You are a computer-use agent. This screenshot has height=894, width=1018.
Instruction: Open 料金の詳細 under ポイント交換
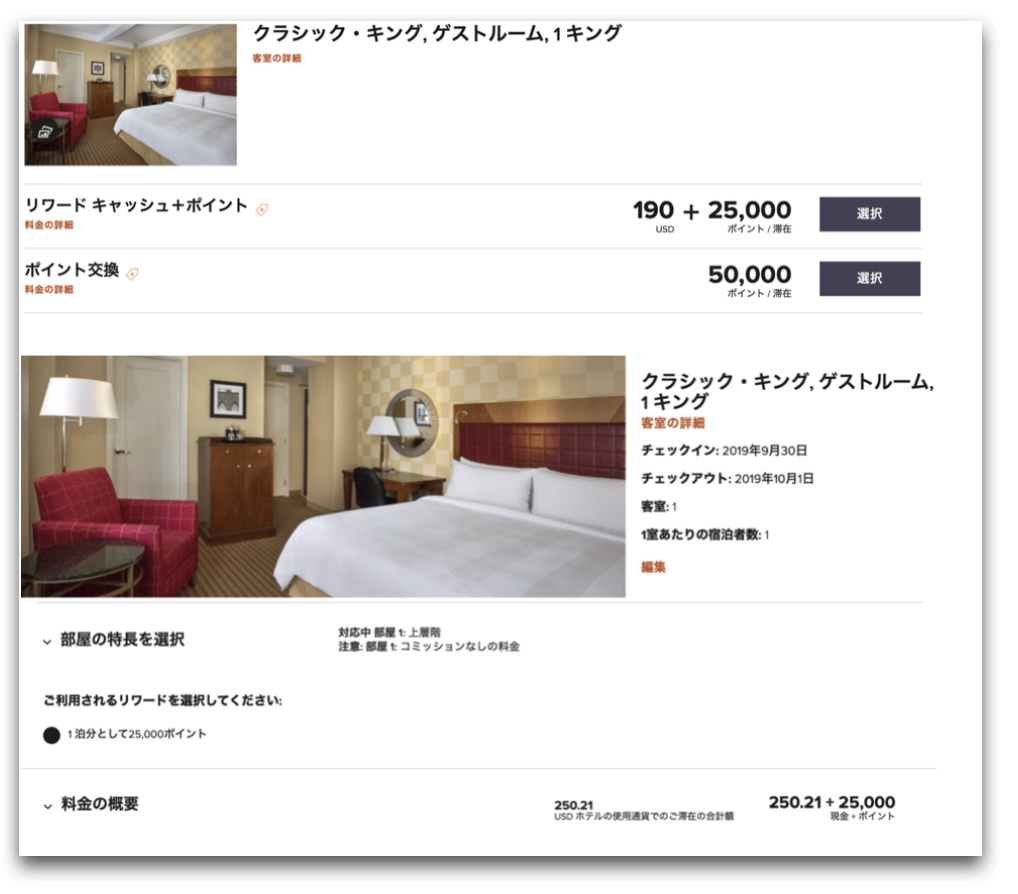(49, 289)
